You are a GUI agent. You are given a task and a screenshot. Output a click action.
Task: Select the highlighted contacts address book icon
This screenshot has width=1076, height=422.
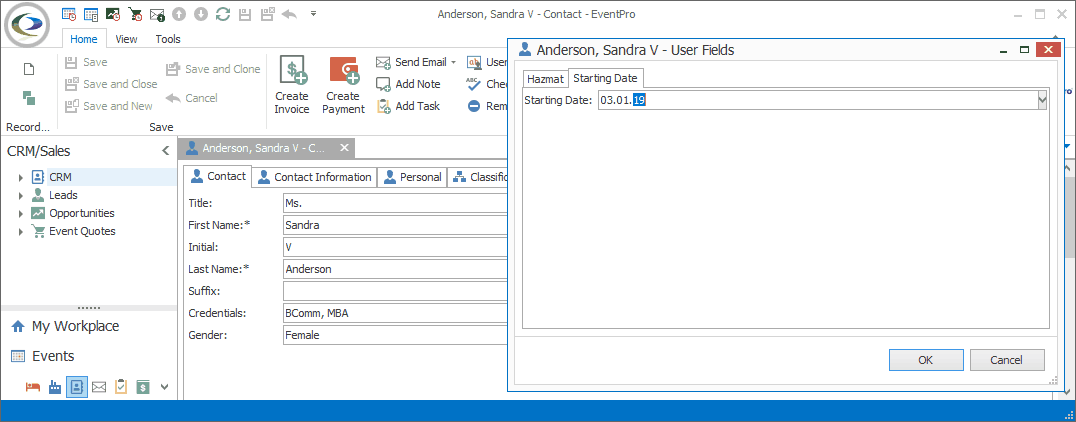tap(77, 387)
